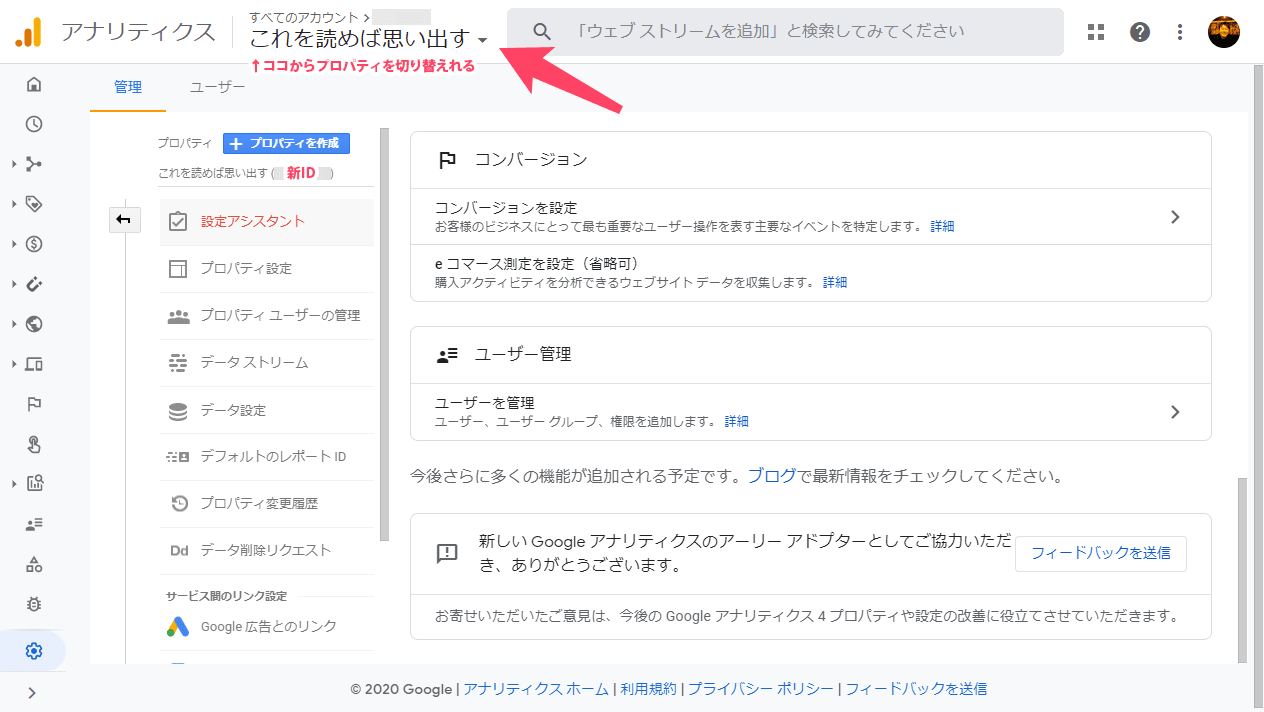This screenshot has height=712, width=1264.
Task: Select プロパティ設定 in property menu
Action: click(266, 268)
